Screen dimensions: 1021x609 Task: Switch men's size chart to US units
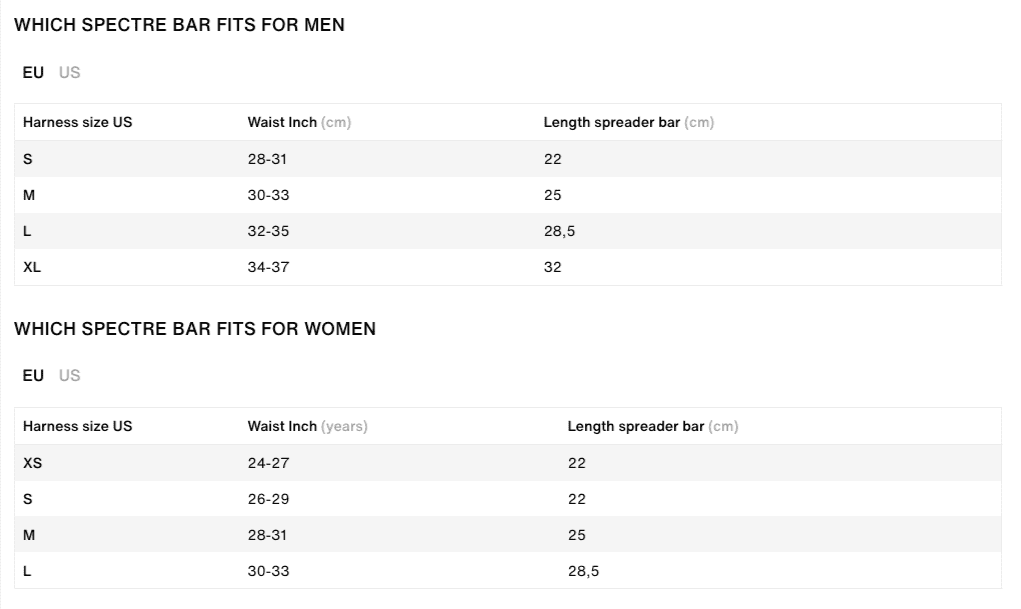[70, 72]
